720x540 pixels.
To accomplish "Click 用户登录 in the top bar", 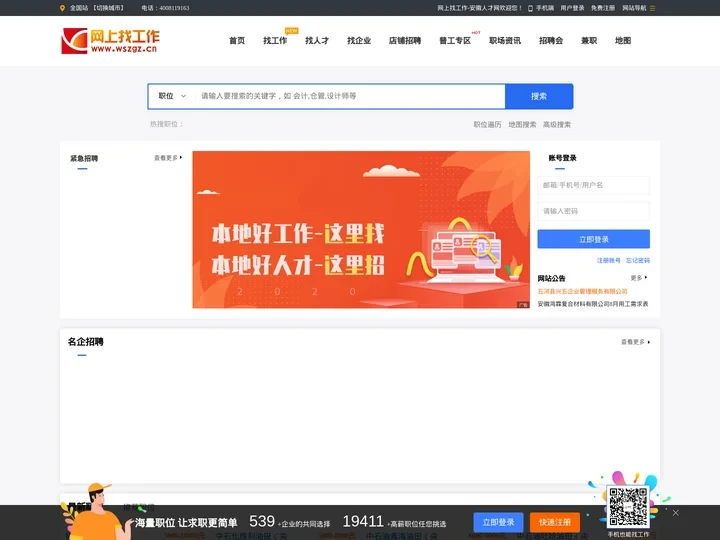I will coord(572,8).
